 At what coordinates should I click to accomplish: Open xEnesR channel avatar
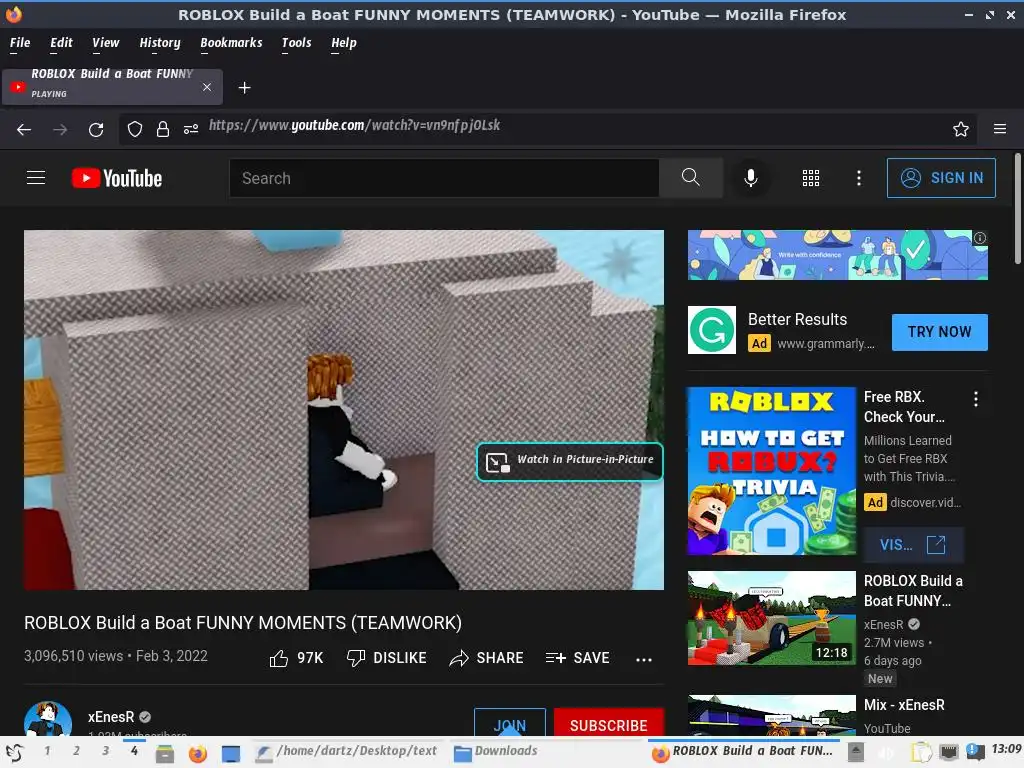(x=48, y=720)
